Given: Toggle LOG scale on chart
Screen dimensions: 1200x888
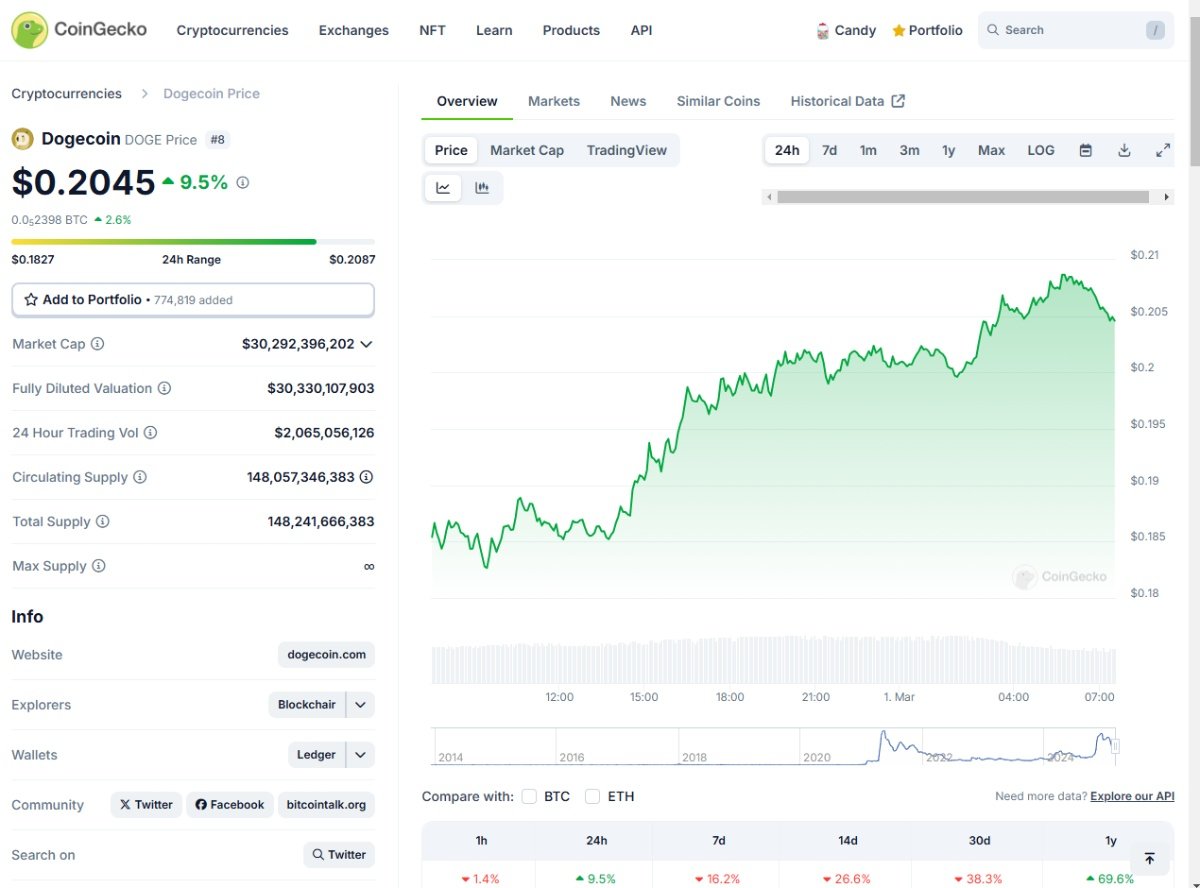Looking at the screenshot, I should (1041, 150).
